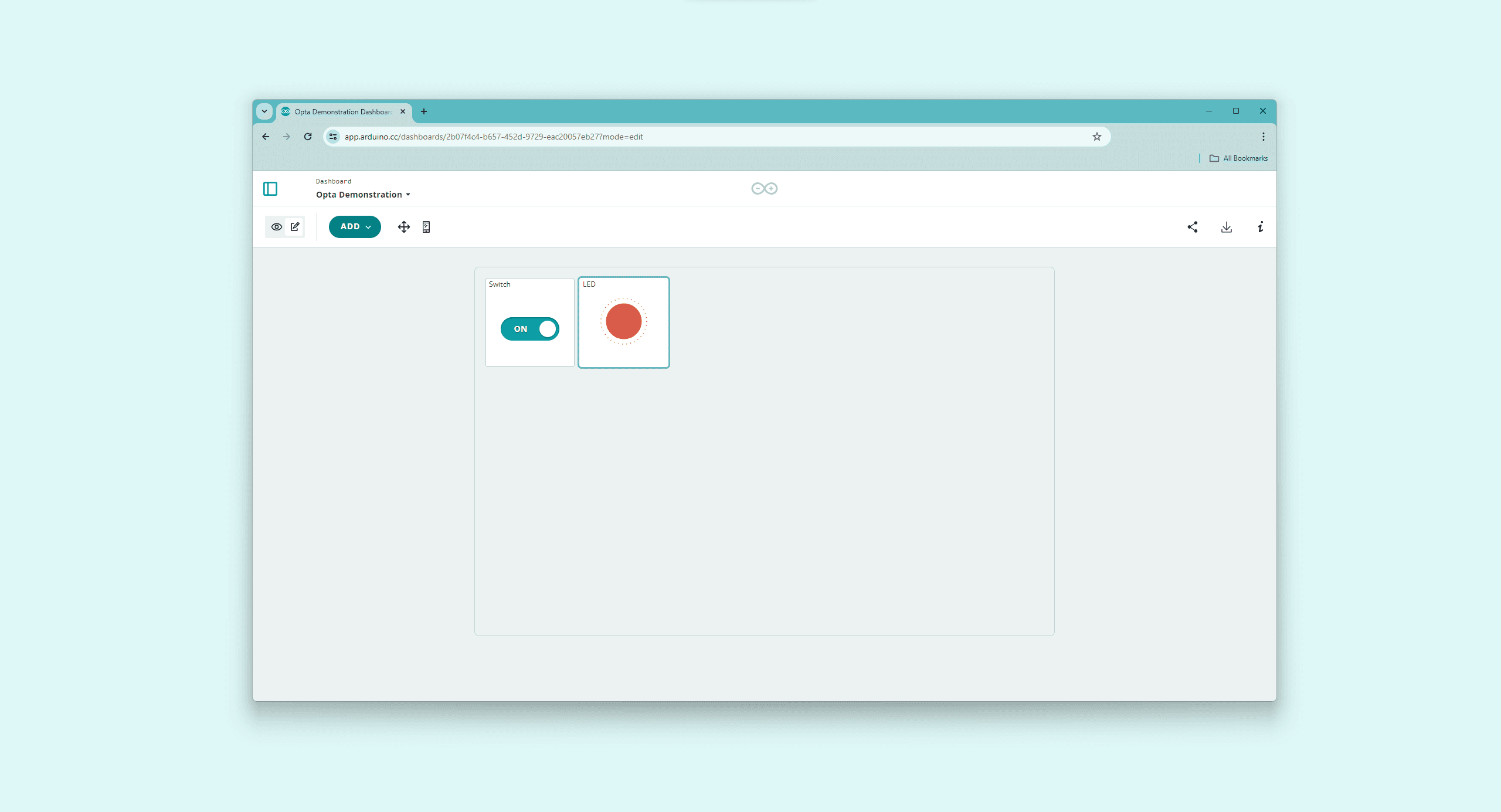
Task: Toggle the sidebar panel icon
Action: click(270, 189)
